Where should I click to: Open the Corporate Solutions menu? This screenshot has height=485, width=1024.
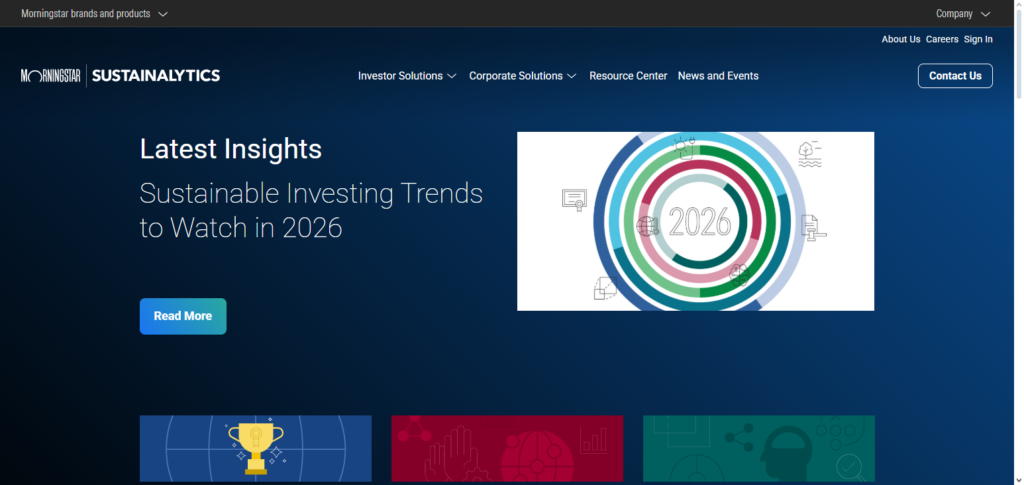pos(522,76)
